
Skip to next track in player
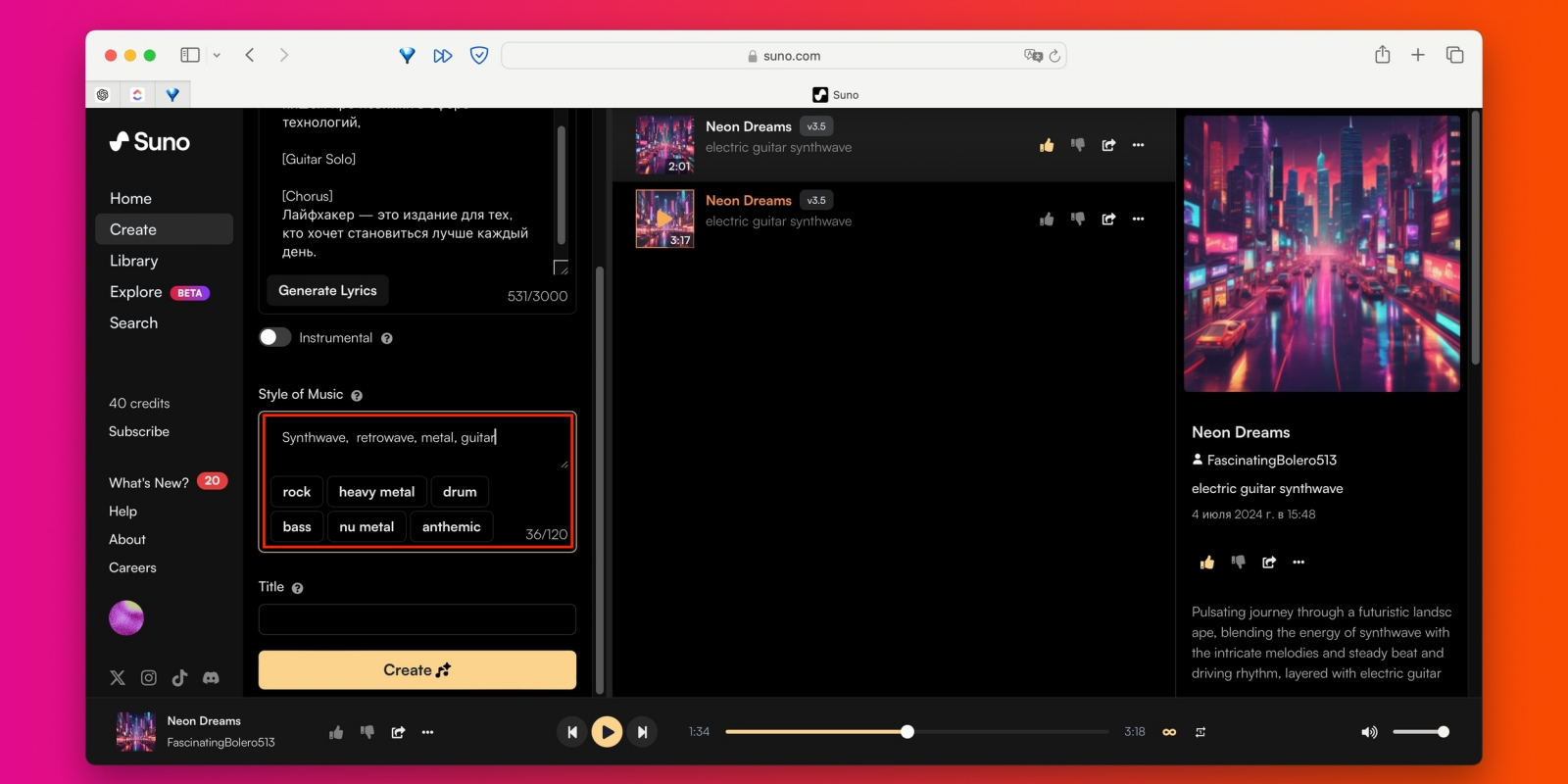642,732
